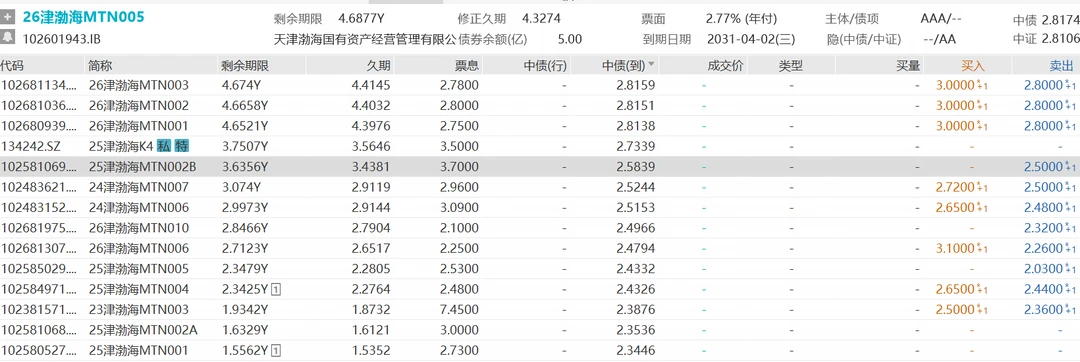Select the 24津渤海MTN007 row

[x=540, y=187]
